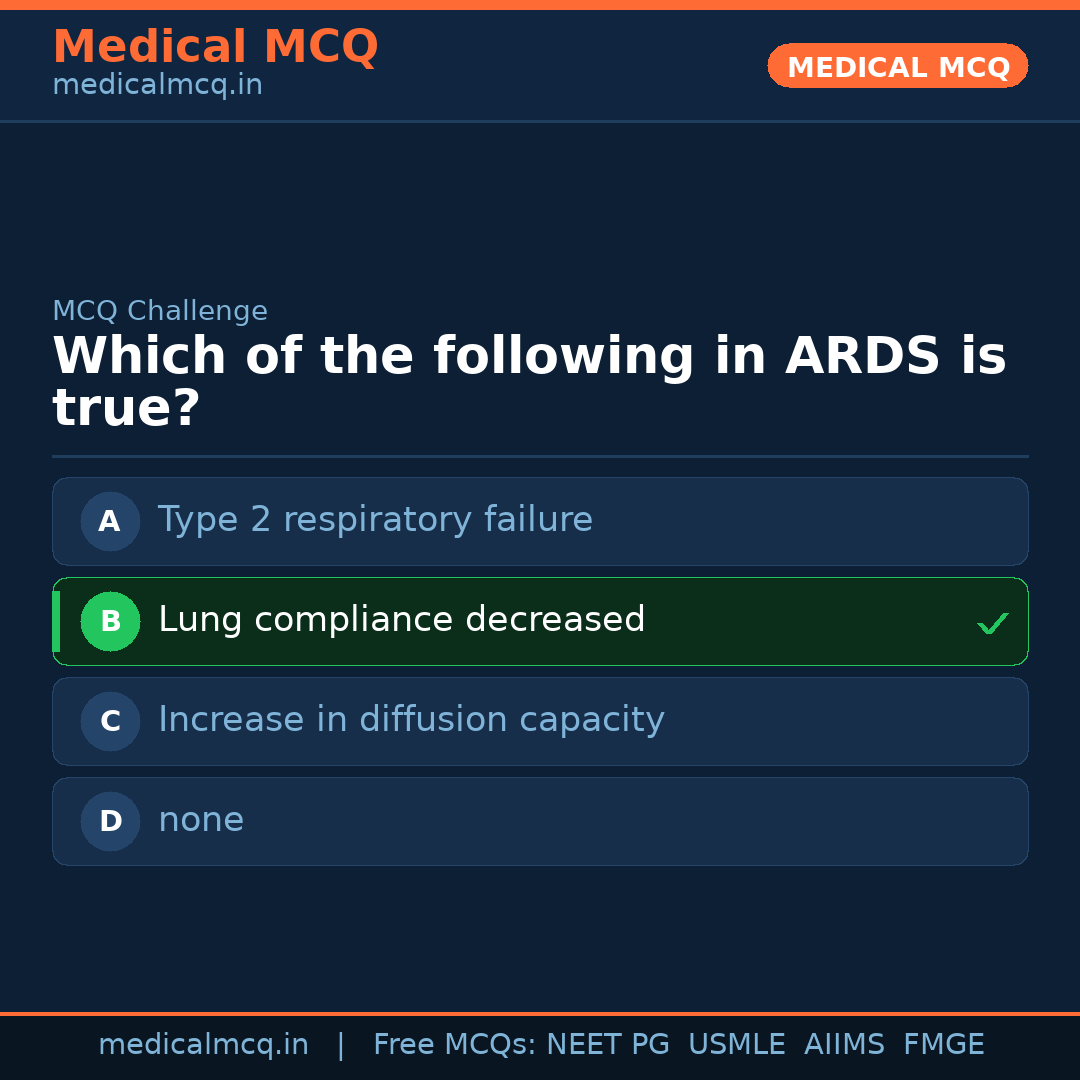Click the orange MEDICAL MCQ badge
Screen dimensions: 1080x1080
coord(897,66)
